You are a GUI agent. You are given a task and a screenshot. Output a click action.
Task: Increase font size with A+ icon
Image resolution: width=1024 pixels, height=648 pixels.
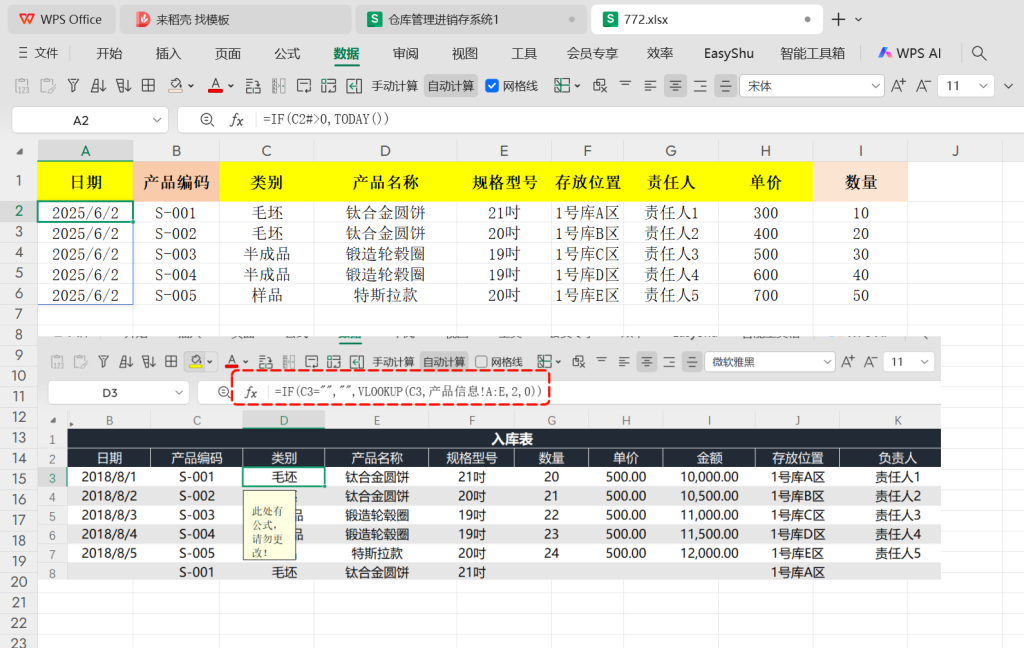click(x=898, y=86)
